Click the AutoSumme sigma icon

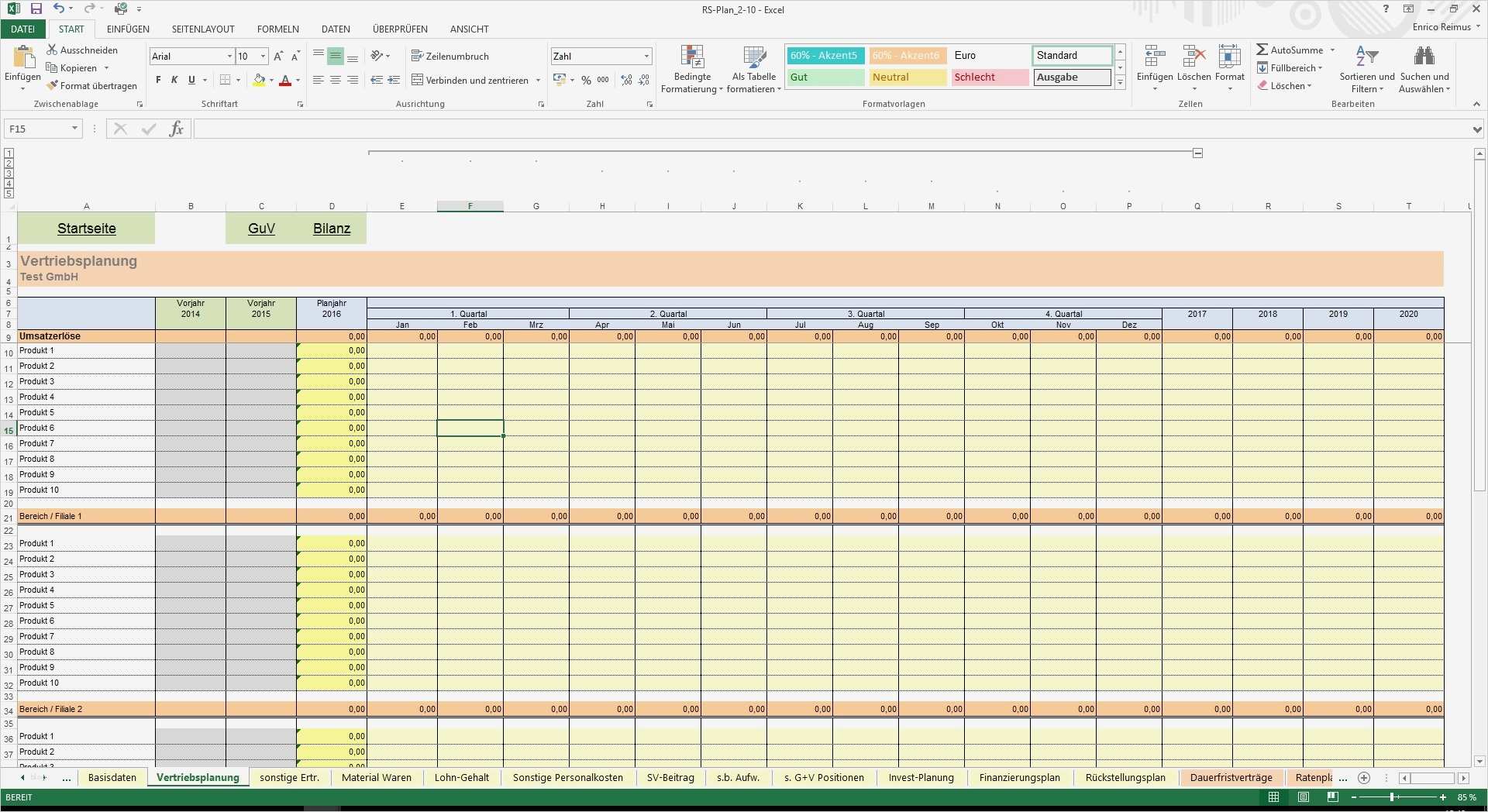(x=1262, y=50)
